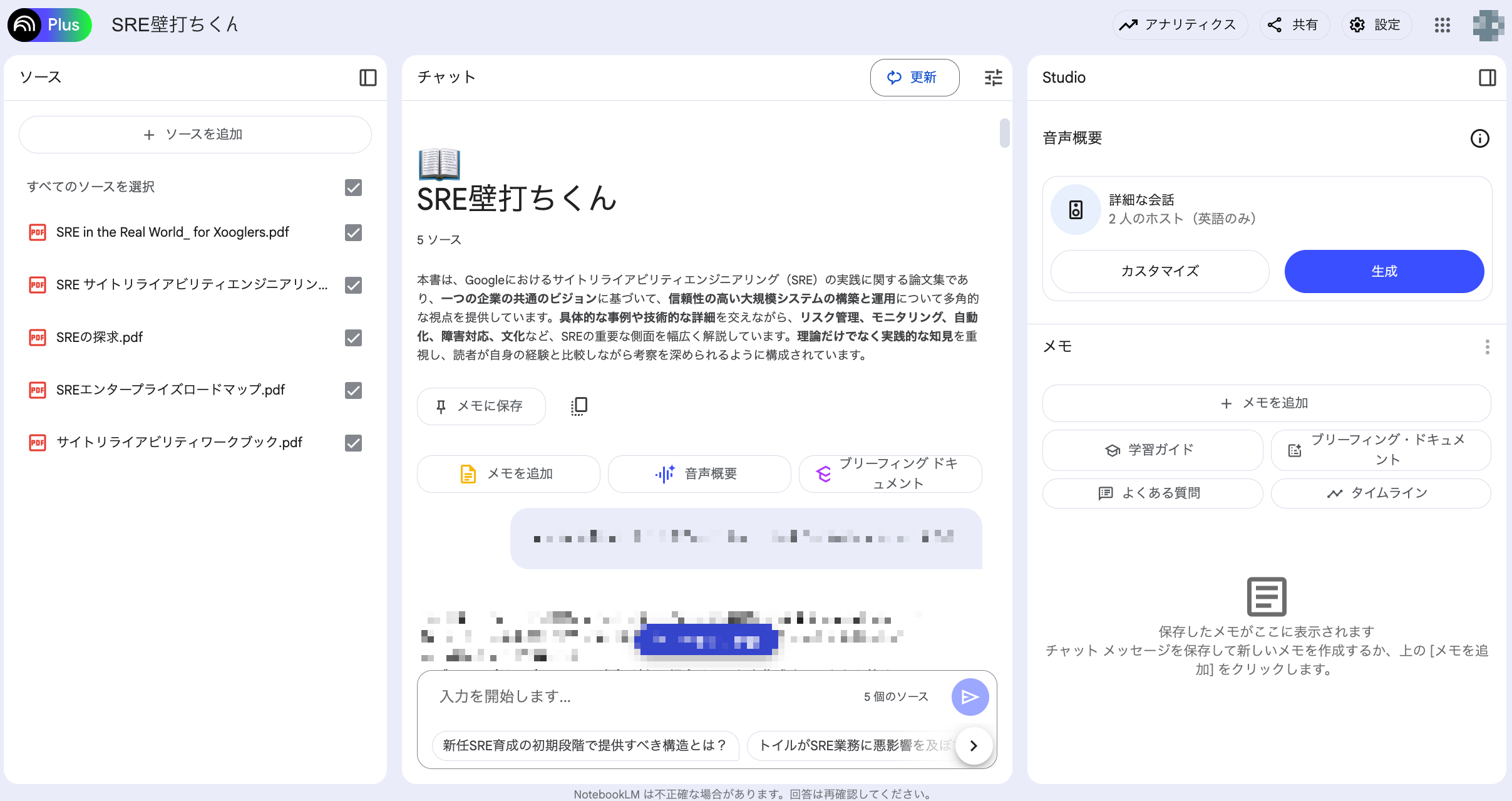The height and width of the screenshot is (801, 1512).
Task: Open メモ section more options menu
Action: (1487, 347)
